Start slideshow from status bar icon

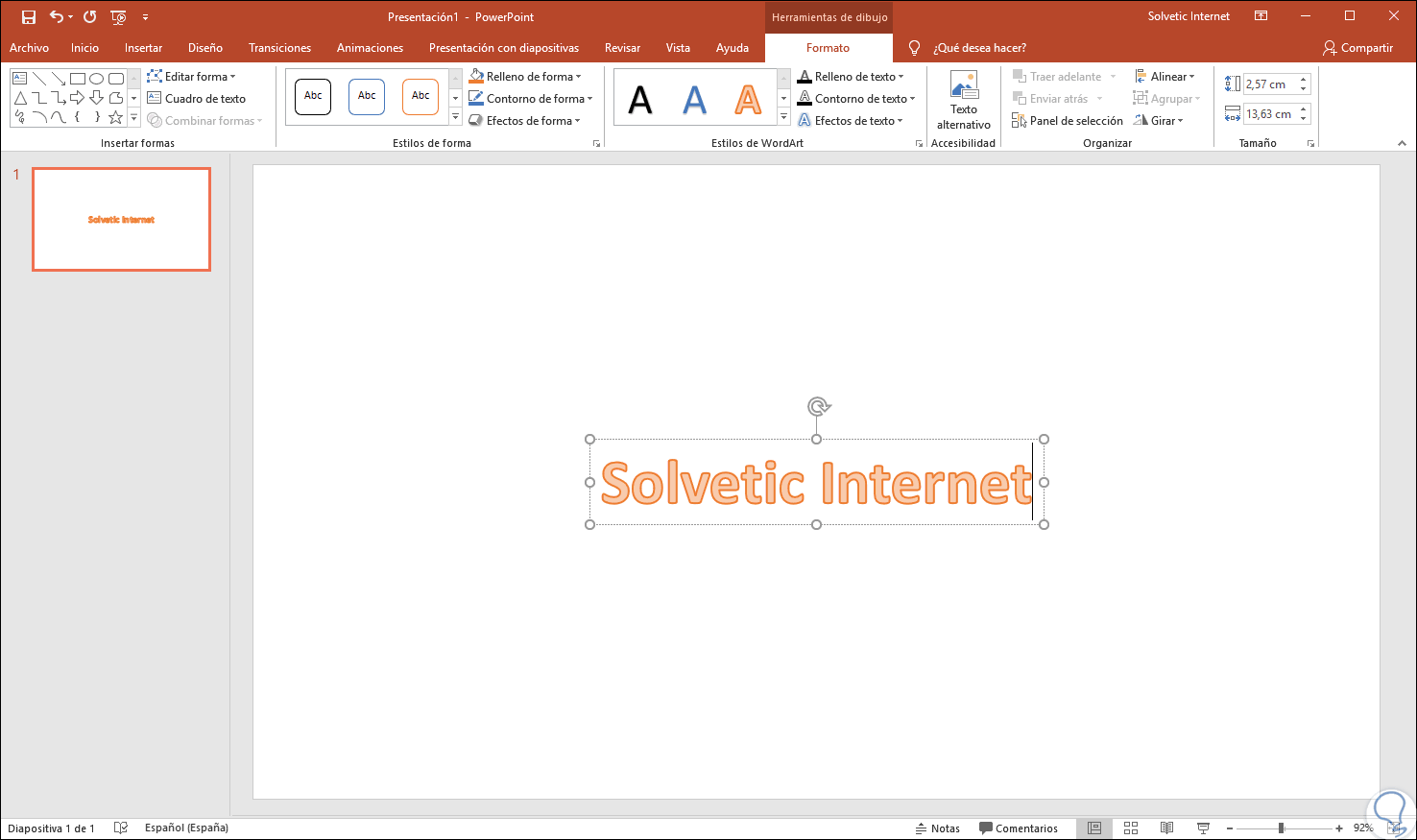(x=1203, y=828)
